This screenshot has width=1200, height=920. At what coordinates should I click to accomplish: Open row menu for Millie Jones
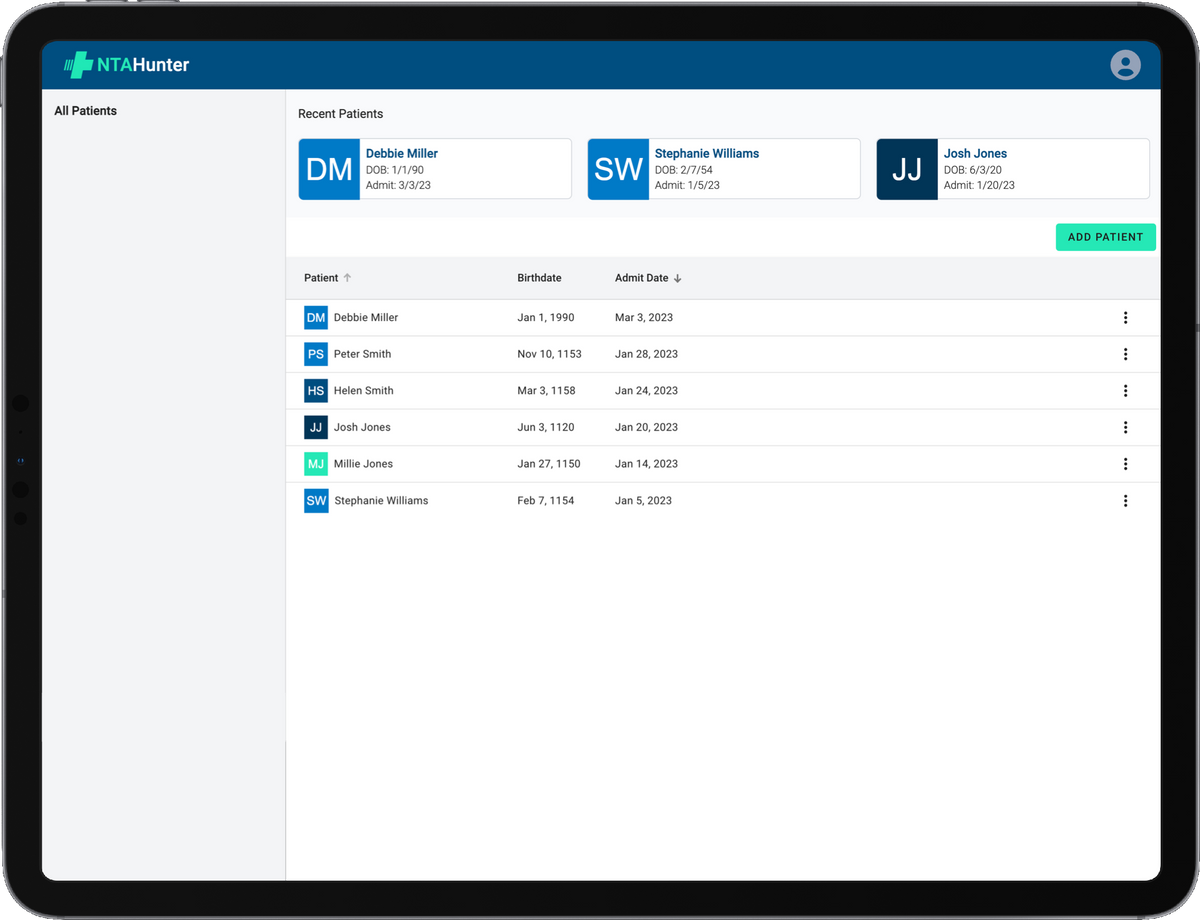tap(1125, 464)
